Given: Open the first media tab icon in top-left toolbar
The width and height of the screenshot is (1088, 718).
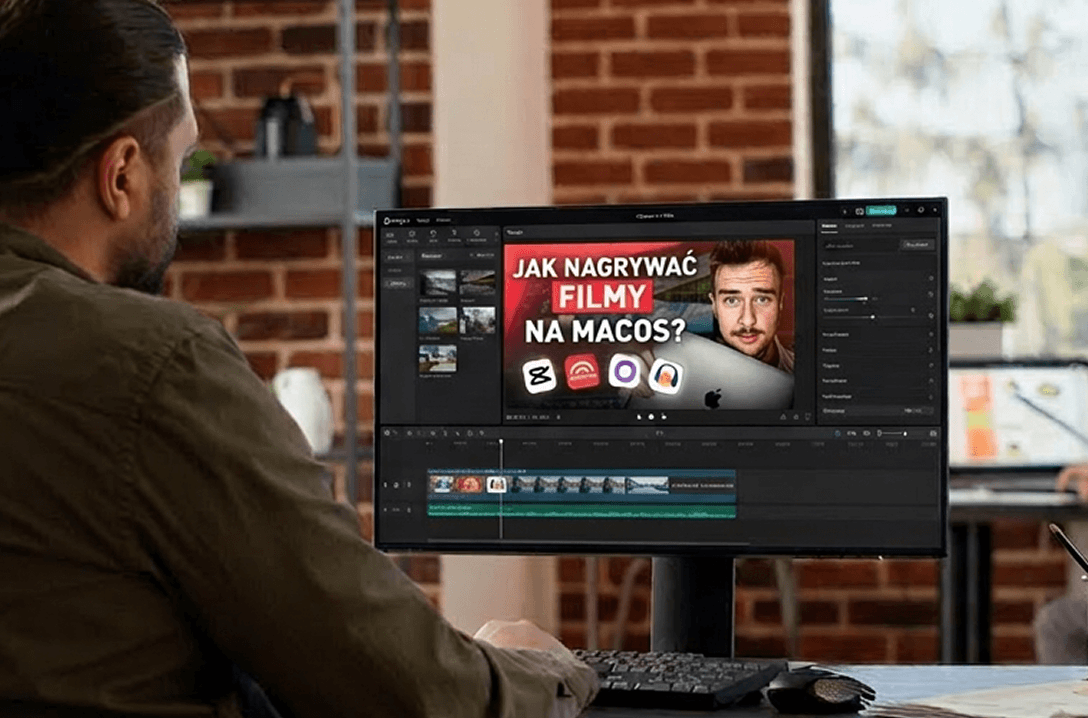Looking at the screenshot, I should [x=391, y=236].
